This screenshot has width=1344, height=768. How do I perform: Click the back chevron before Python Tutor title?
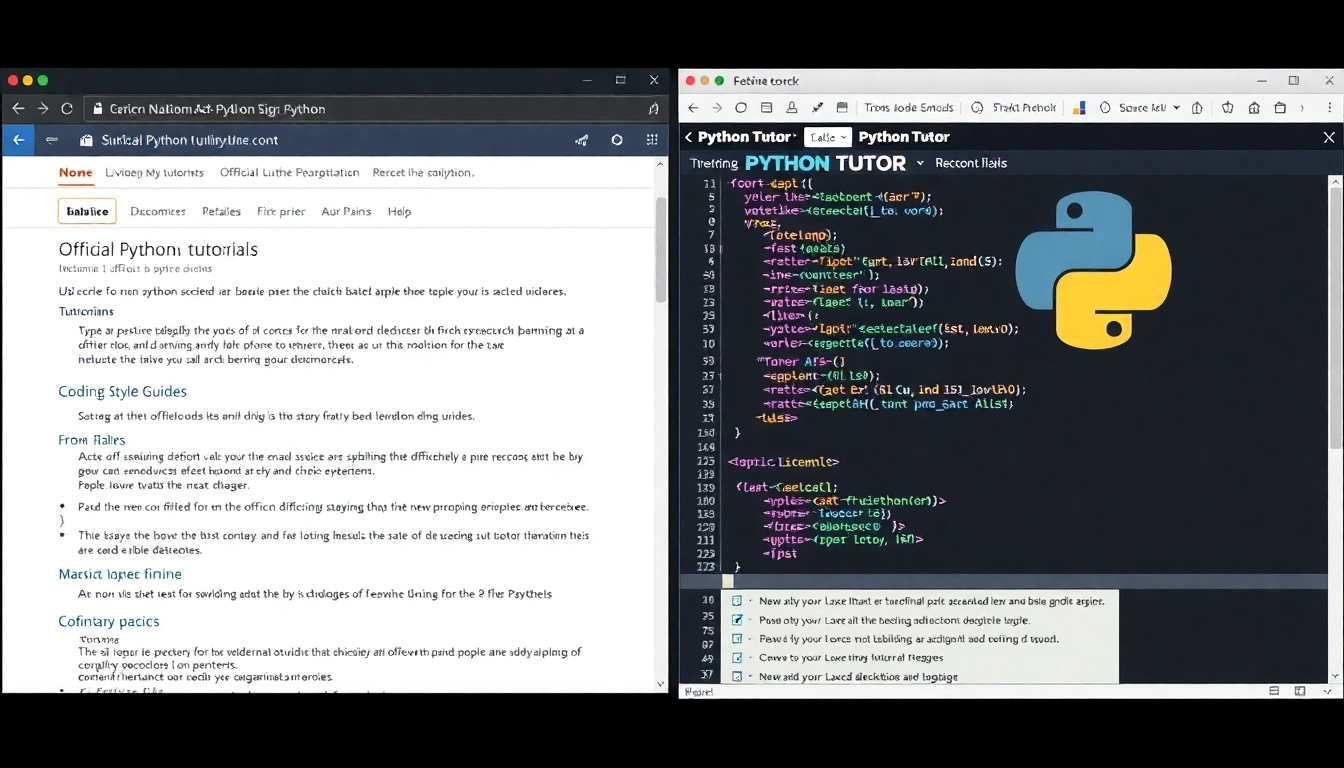click(x=688, y=137)
